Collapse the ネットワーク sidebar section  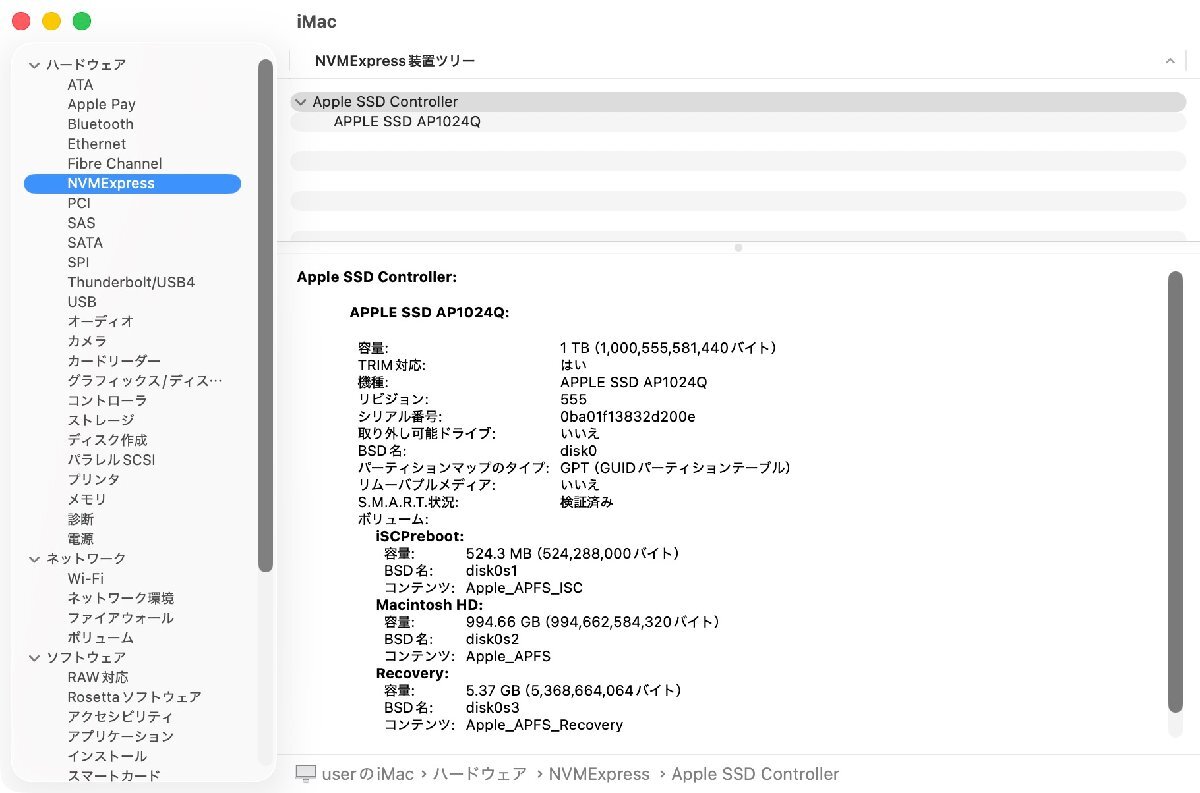pyautogui.click(x=34, y=559)
